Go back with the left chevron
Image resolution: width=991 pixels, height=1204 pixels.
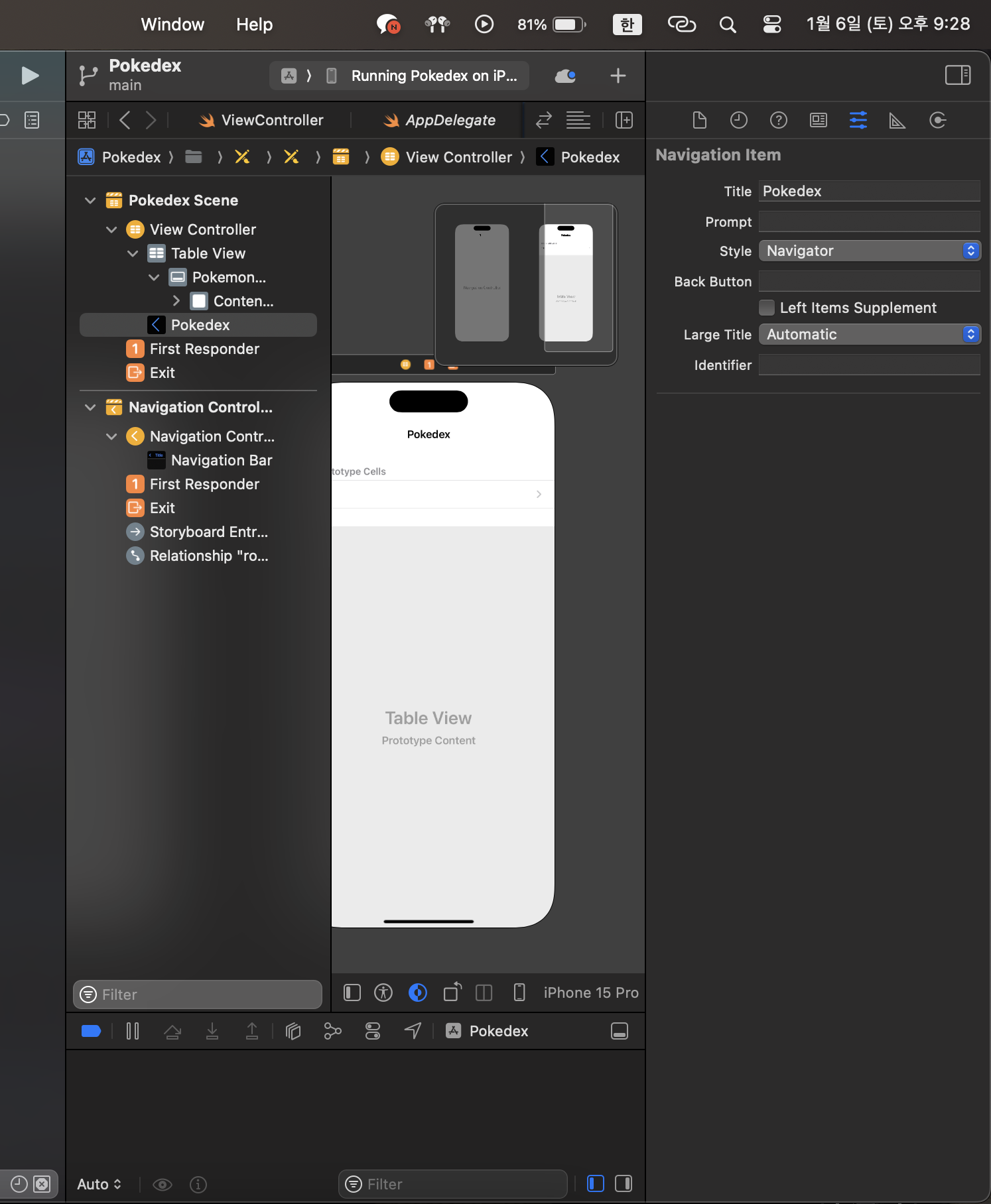point(125,120)
